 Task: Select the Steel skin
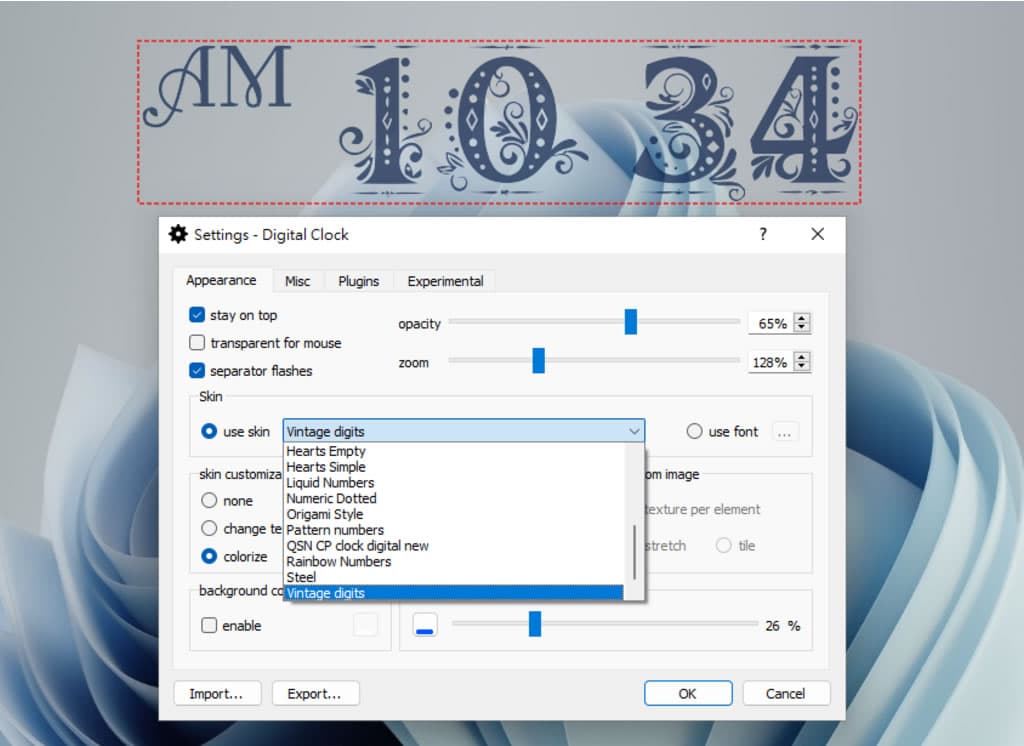coord(454,577)
